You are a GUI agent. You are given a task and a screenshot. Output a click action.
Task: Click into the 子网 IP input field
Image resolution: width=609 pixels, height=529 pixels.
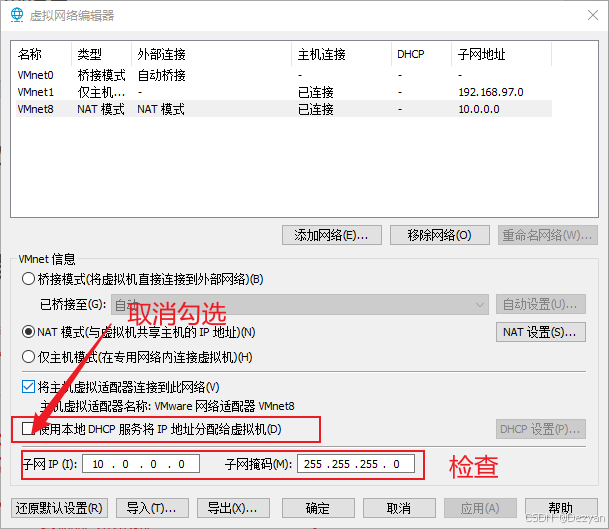pos(141,464)
